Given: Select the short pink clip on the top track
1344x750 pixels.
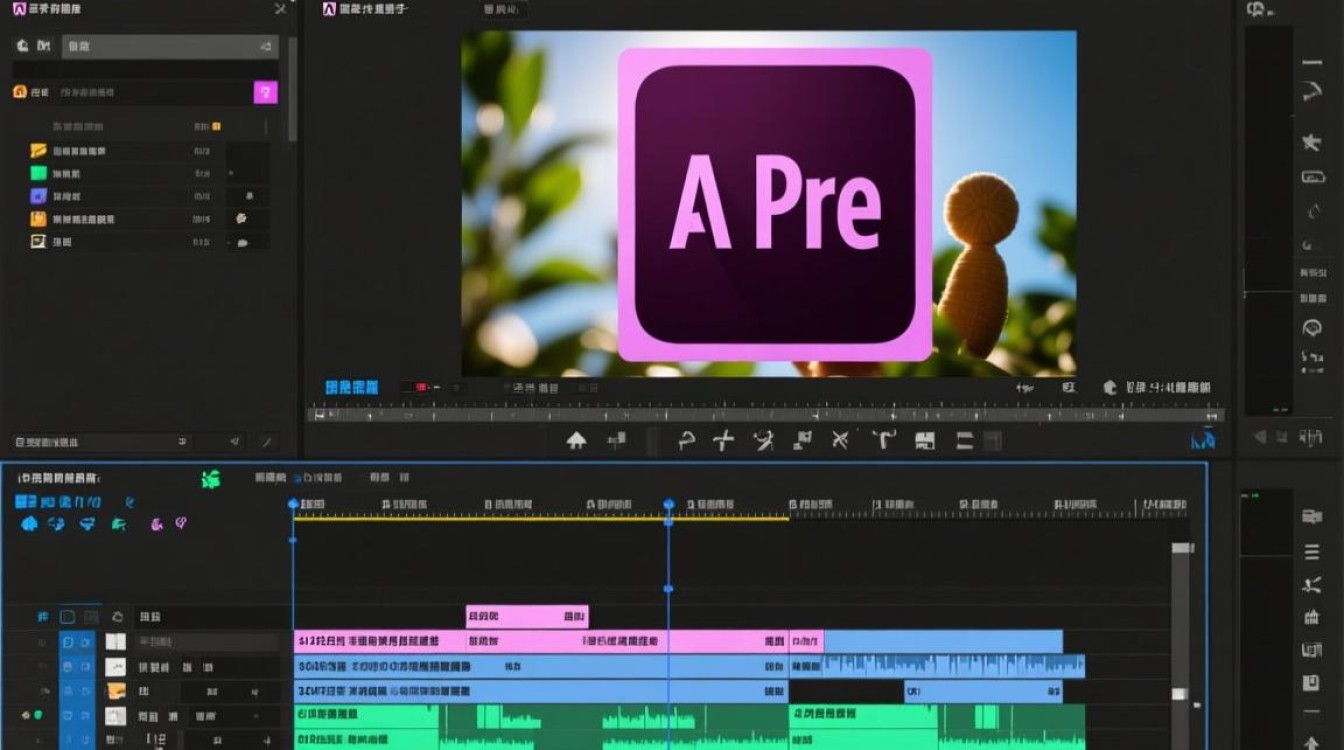Looking at the screenshot, I should 527,616.
